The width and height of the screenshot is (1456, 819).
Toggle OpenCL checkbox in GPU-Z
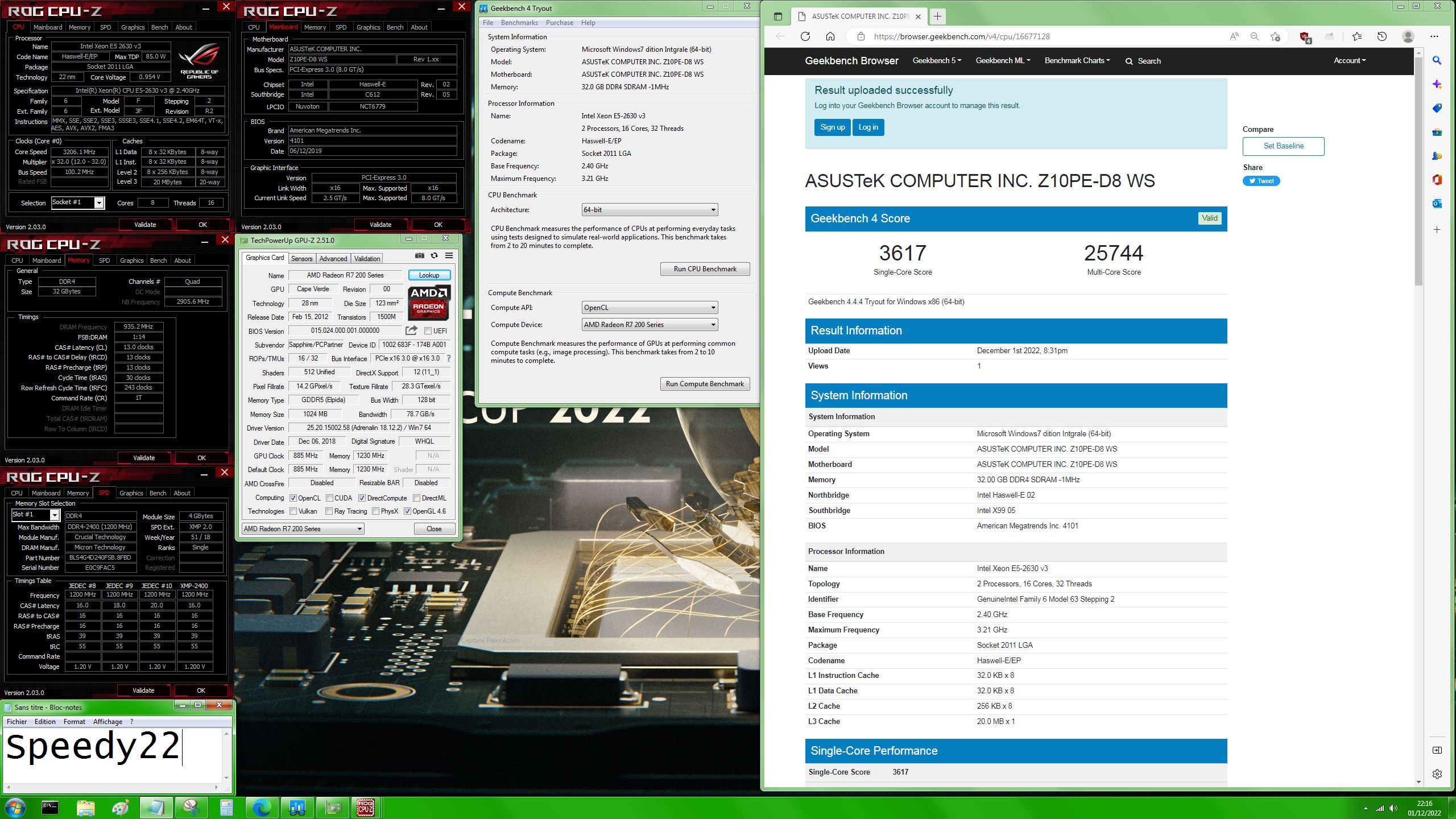[x=293, y=498]
